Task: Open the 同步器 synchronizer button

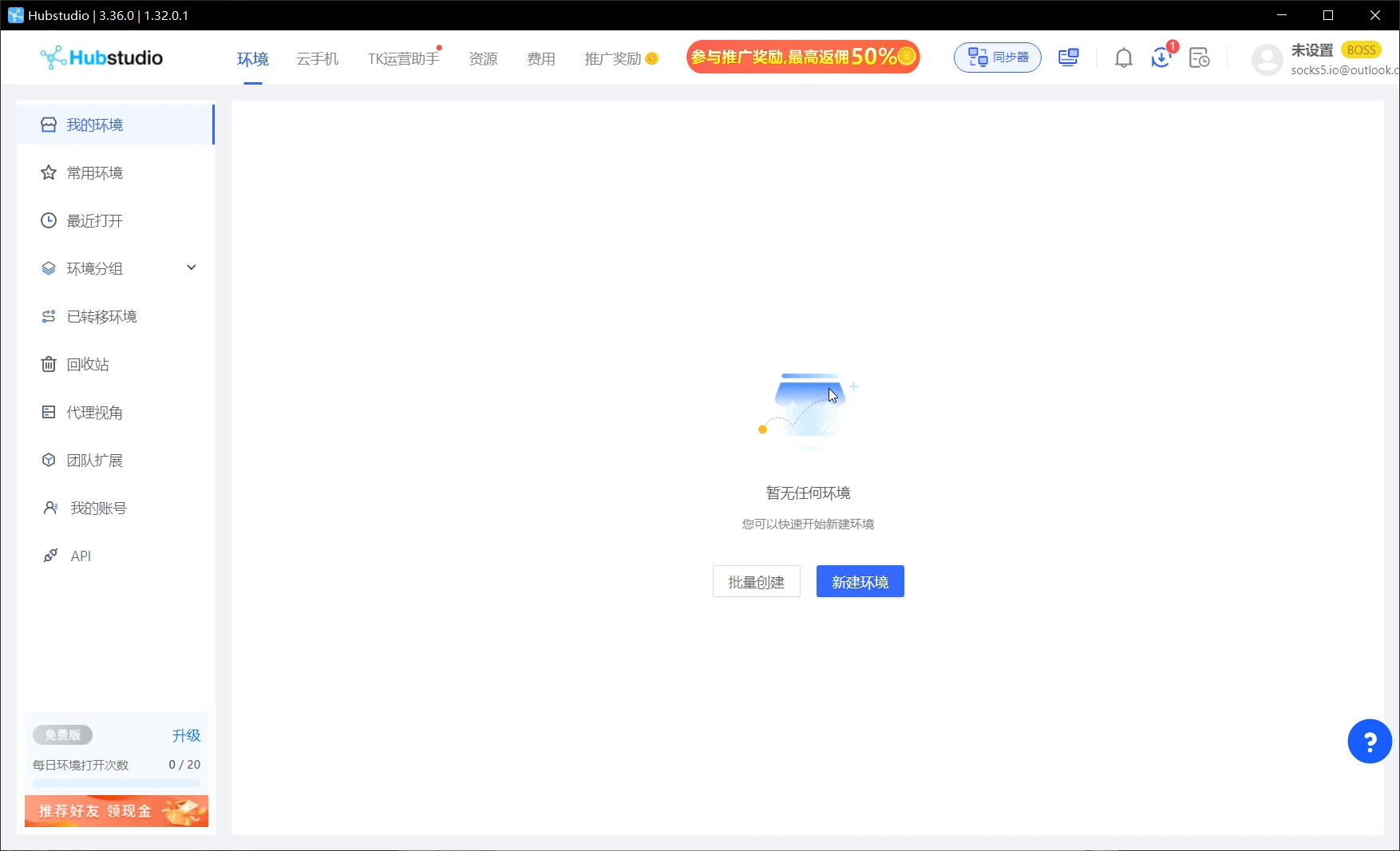Action: [998, 57]
